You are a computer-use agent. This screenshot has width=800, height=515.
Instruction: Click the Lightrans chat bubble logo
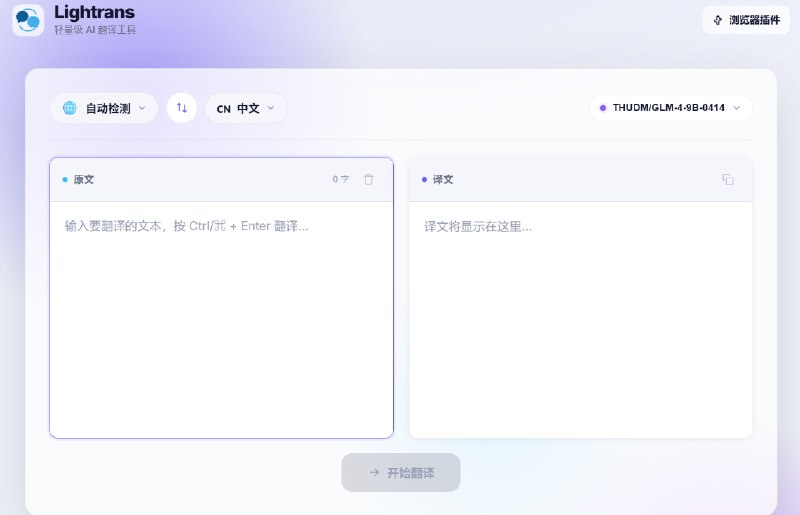click(28, 20)
